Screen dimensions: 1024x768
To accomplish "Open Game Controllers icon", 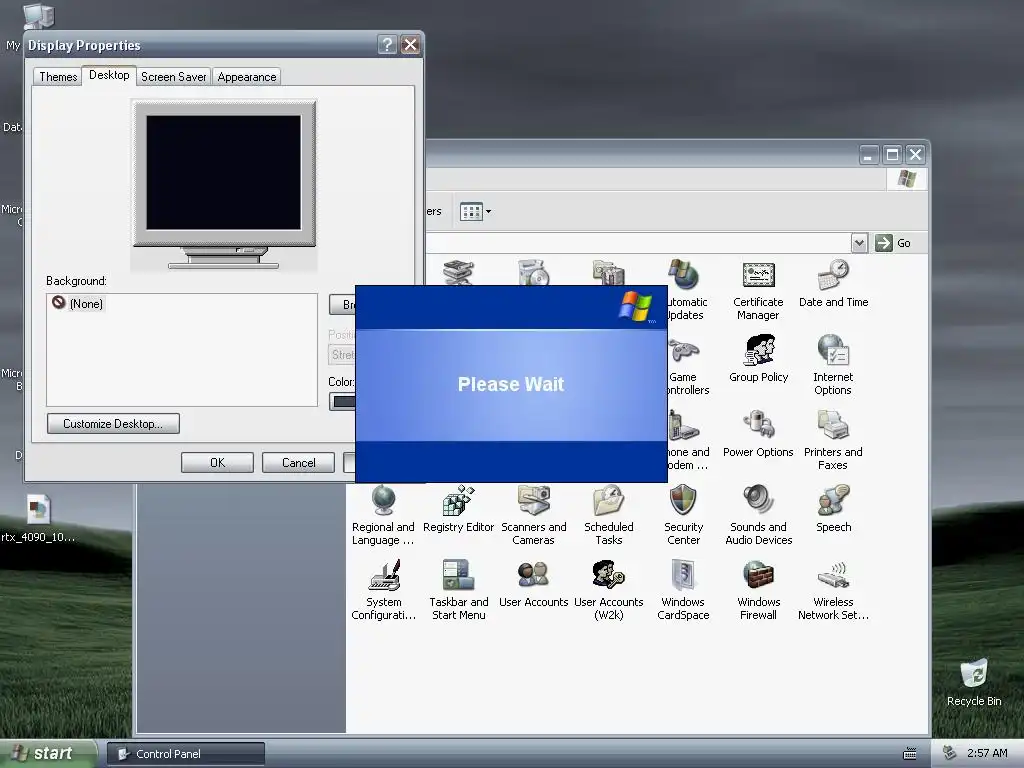I will pyautogui.click(x=686, y=366).
